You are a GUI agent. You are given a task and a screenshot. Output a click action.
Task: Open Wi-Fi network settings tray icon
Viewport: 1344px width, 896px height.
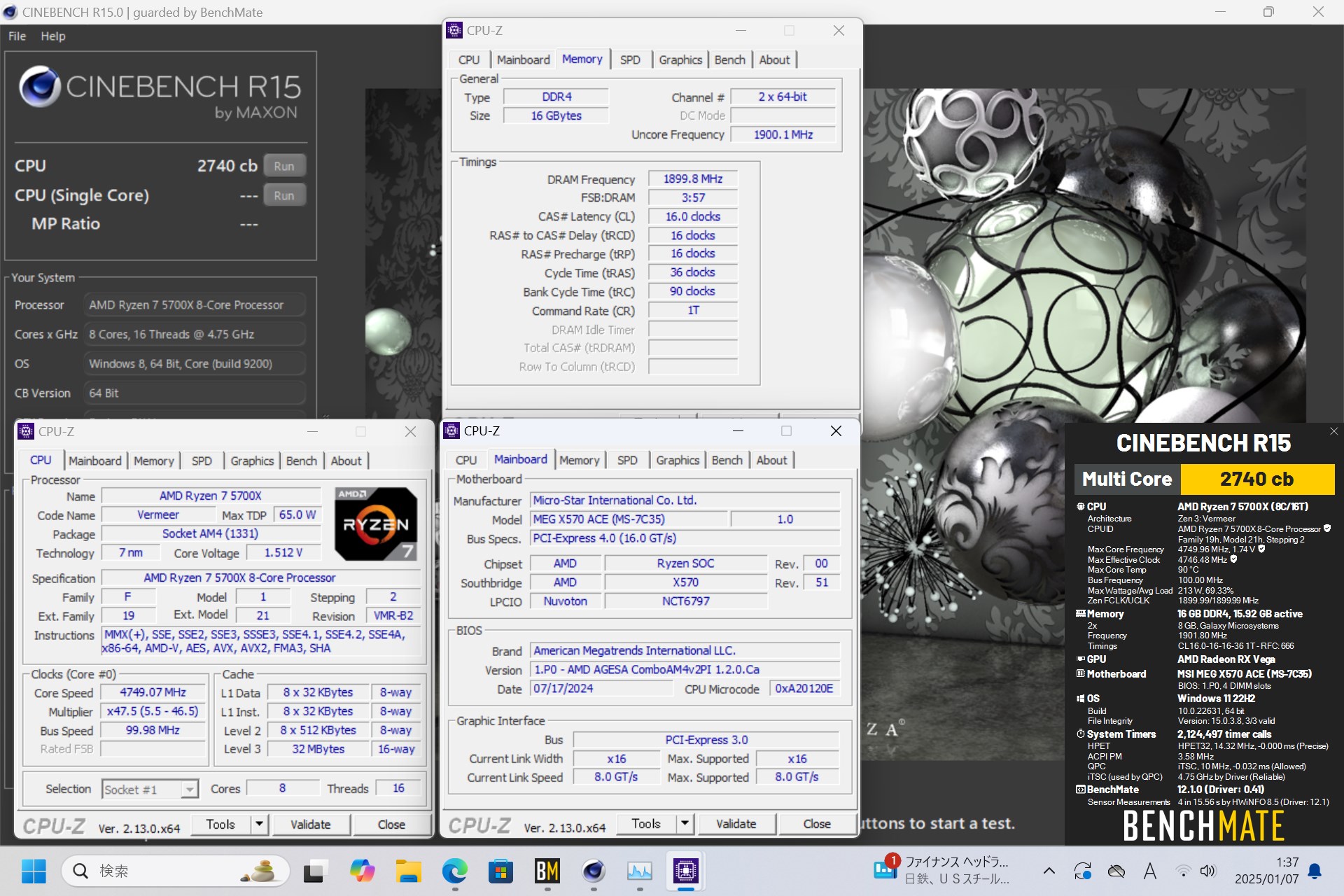(1183, 871)
